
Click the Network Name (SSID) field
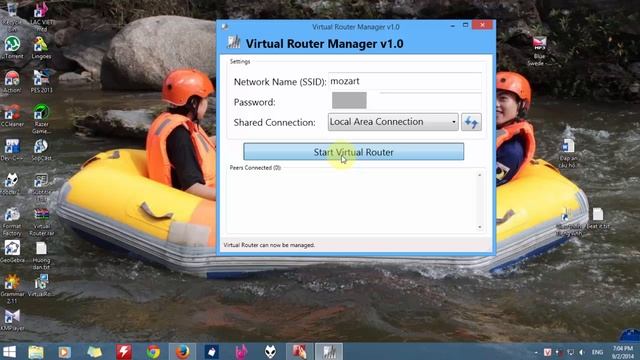405,81
